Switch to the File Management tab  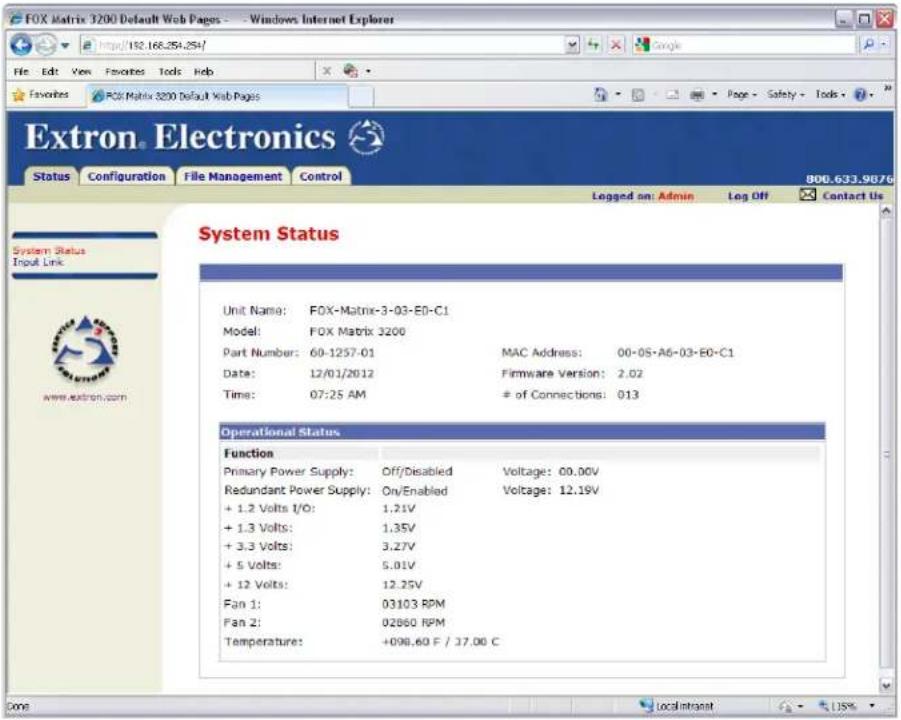tap(233, 176)
